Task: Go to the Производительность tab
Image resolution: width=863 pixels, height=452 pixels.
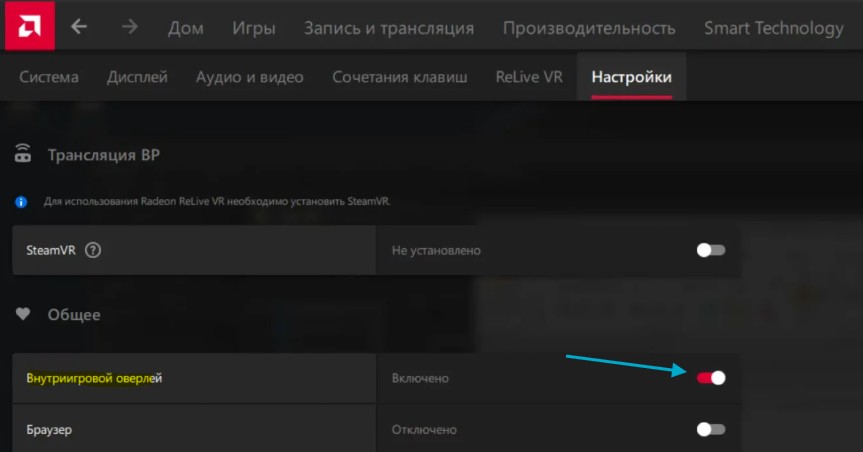Action: 589,28
